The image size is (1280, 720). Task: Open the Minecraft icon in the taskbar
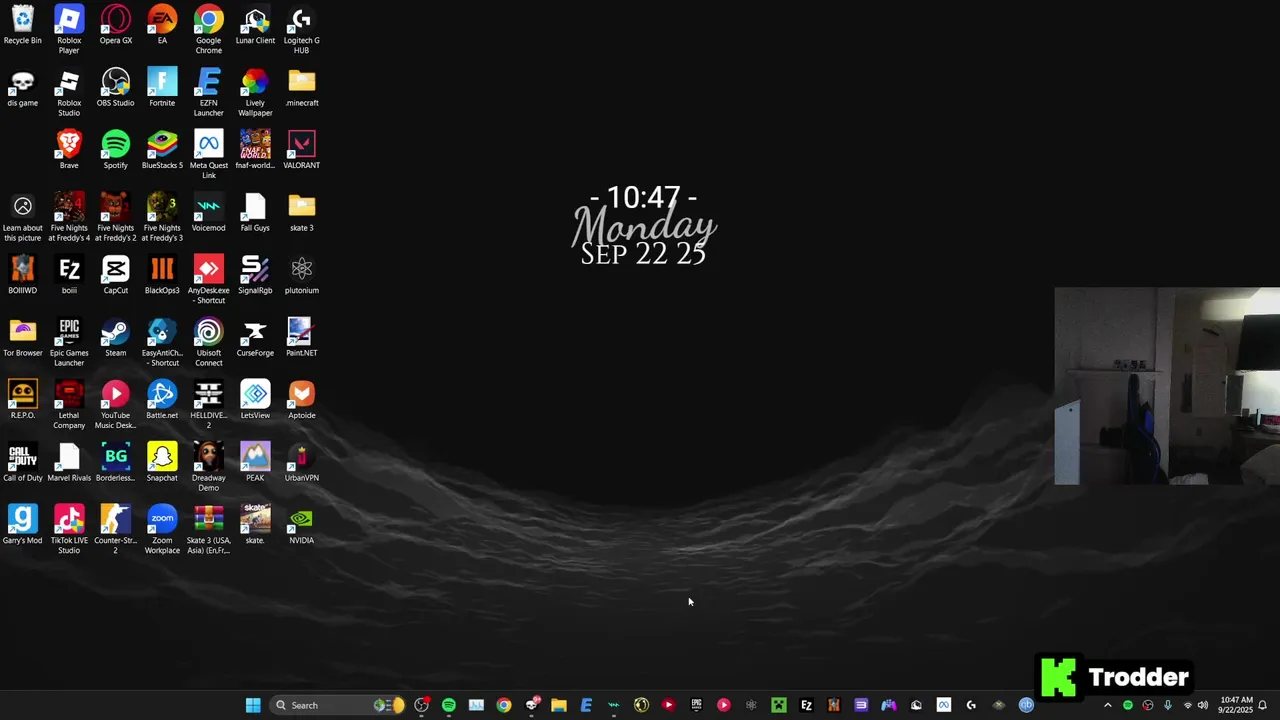point(779,705)
